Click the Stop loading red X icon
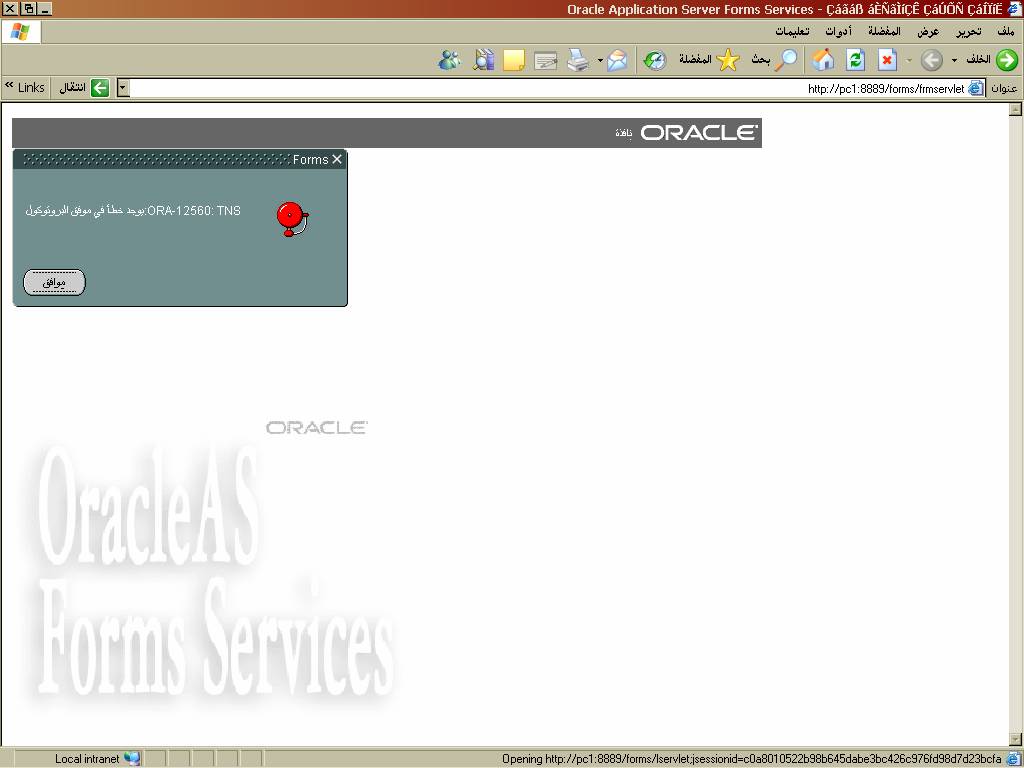Image resolution: width=1024 pixels, height=768 pixels. click(887, 60)
